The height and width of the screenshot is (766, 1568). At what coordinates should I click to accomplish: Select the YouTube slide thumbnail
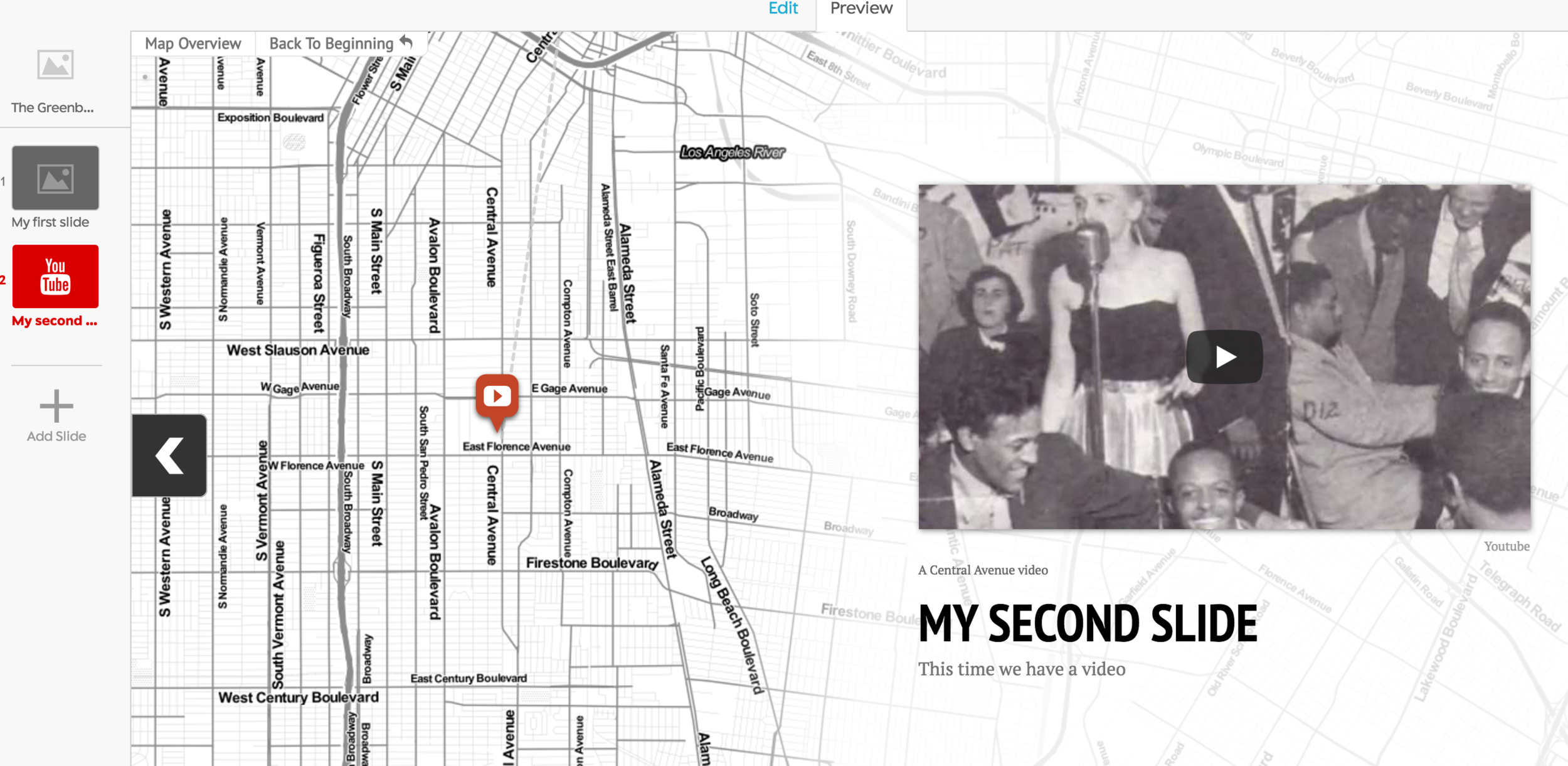coord(55,276)
